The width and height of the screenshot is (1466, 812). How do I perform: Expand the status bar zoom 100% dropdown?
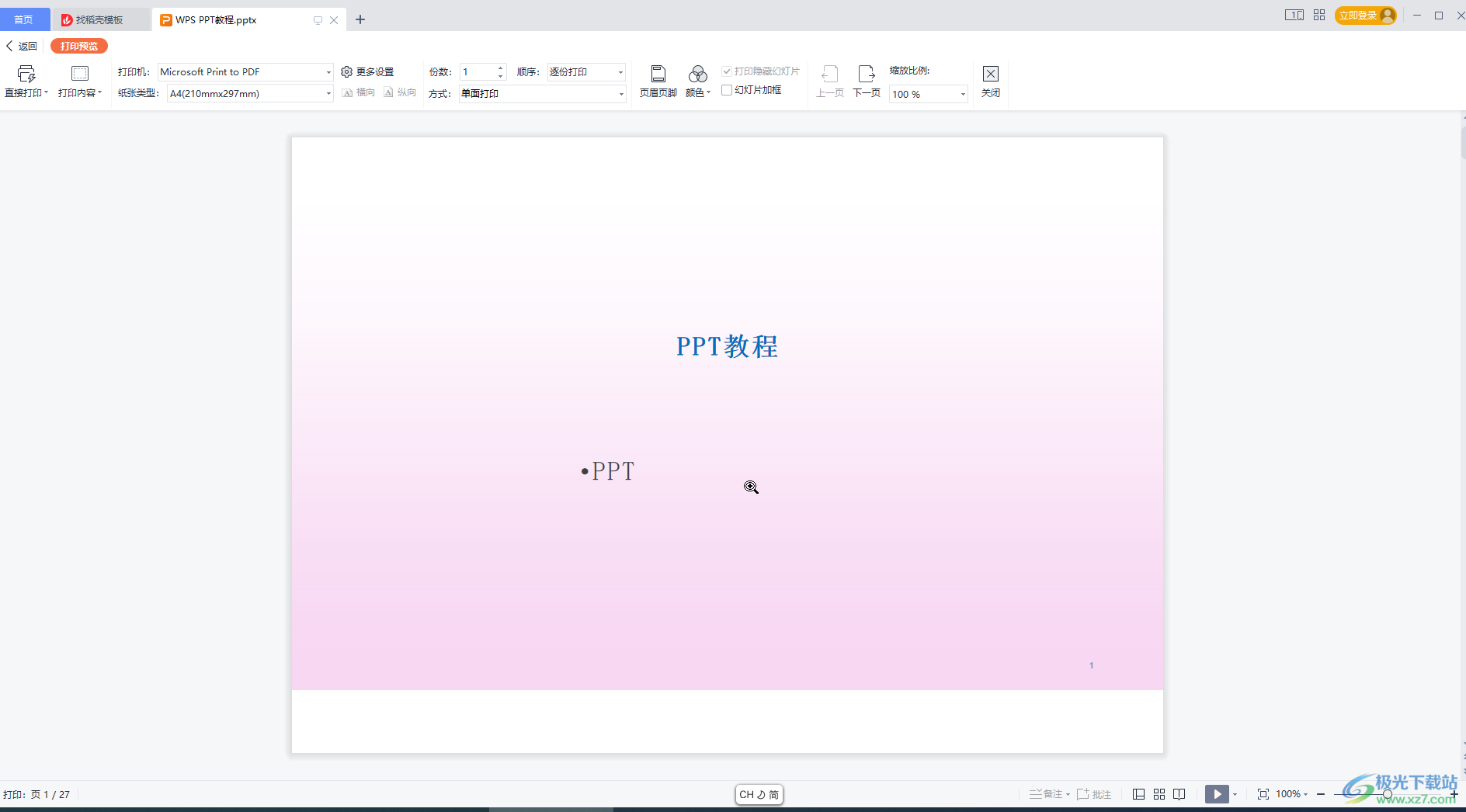1306,794
